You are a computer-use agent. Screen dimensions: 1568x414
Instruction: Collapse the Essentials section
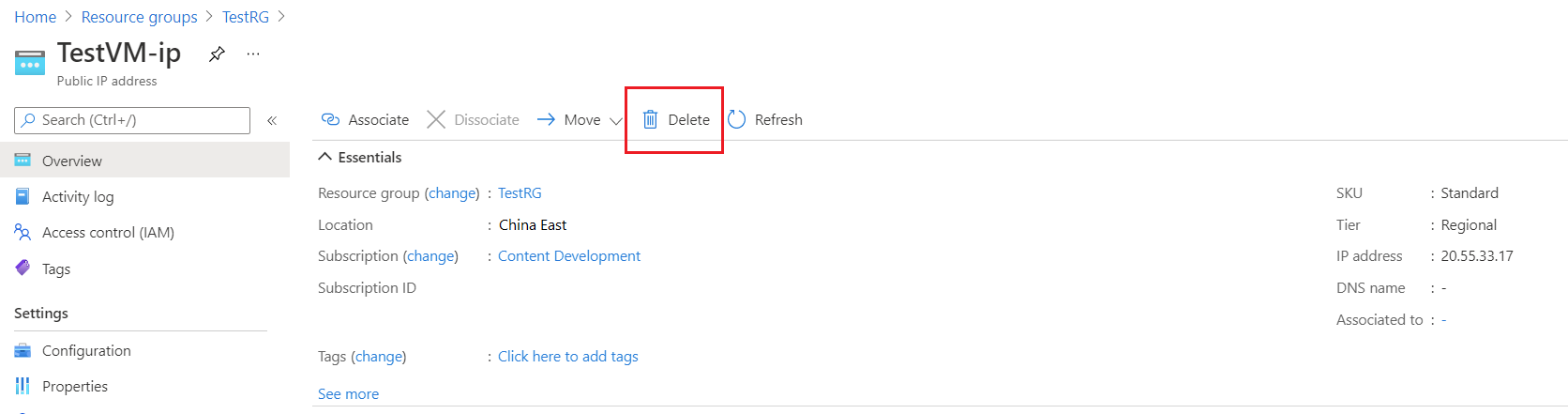325,157
